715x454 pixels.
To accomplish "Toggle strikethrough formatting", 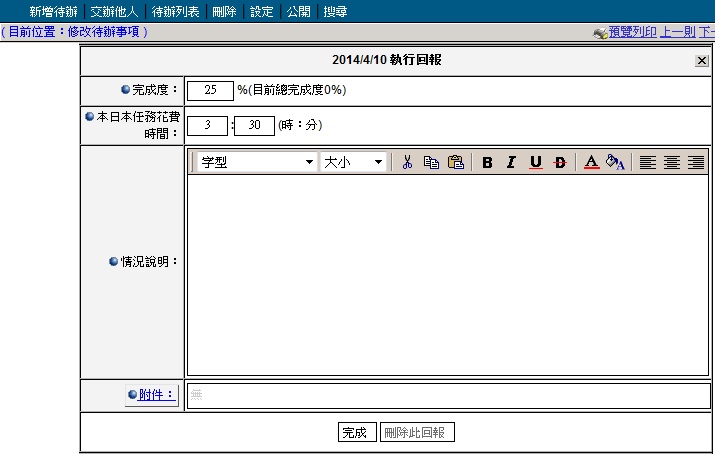I will [x=559, y=162].
